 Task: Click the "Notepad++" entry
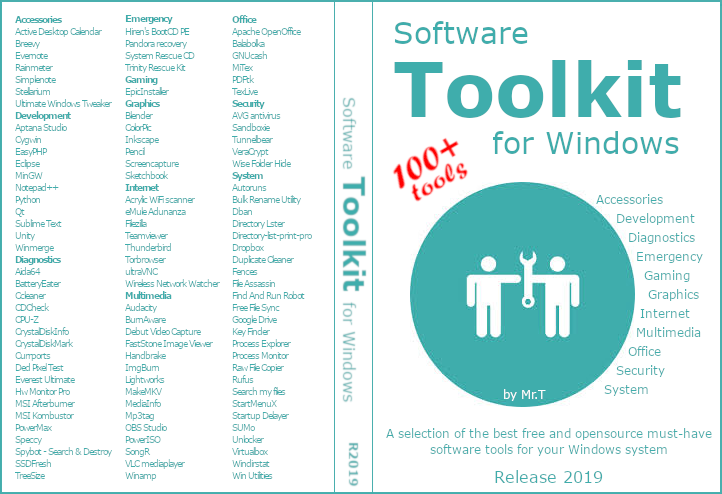(x=37, y=188)
